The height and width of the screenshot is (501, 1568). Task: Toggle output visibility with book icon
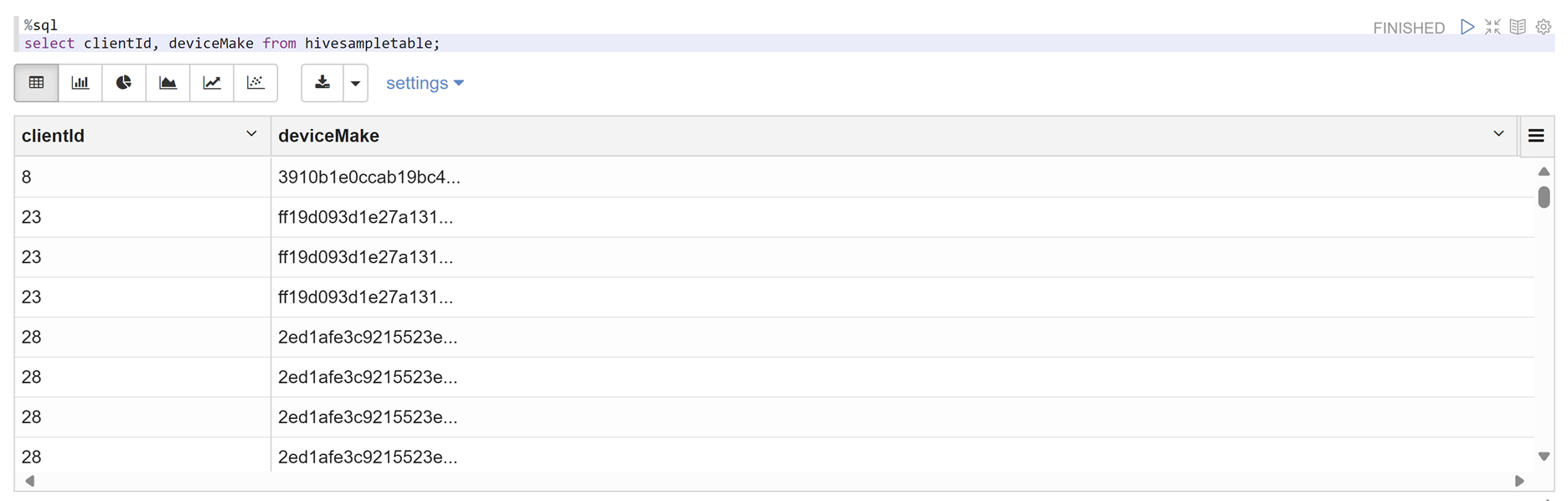point(1518,27)
